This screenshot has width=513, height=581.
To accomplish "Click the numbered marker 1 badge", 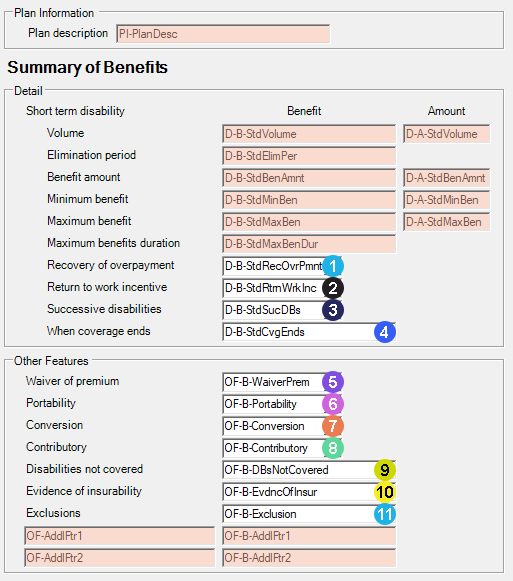I will point(333,266).
